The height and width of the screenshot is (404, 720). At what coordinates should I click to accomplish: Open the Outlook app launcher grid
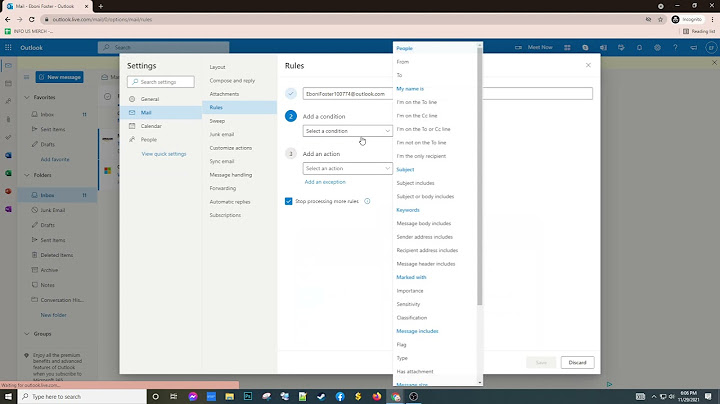8,47
